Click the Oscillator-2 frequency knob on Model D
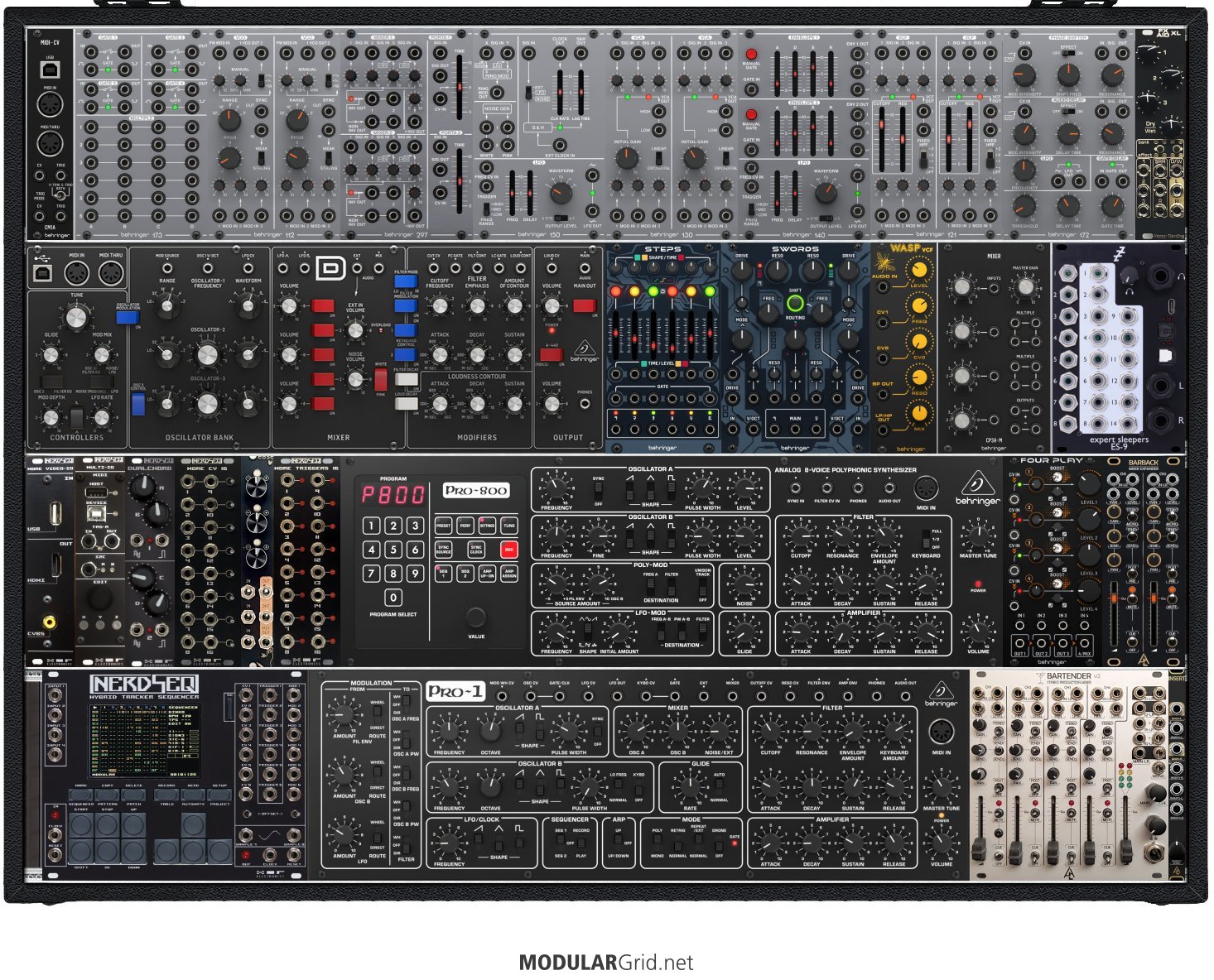 (206, 354)
